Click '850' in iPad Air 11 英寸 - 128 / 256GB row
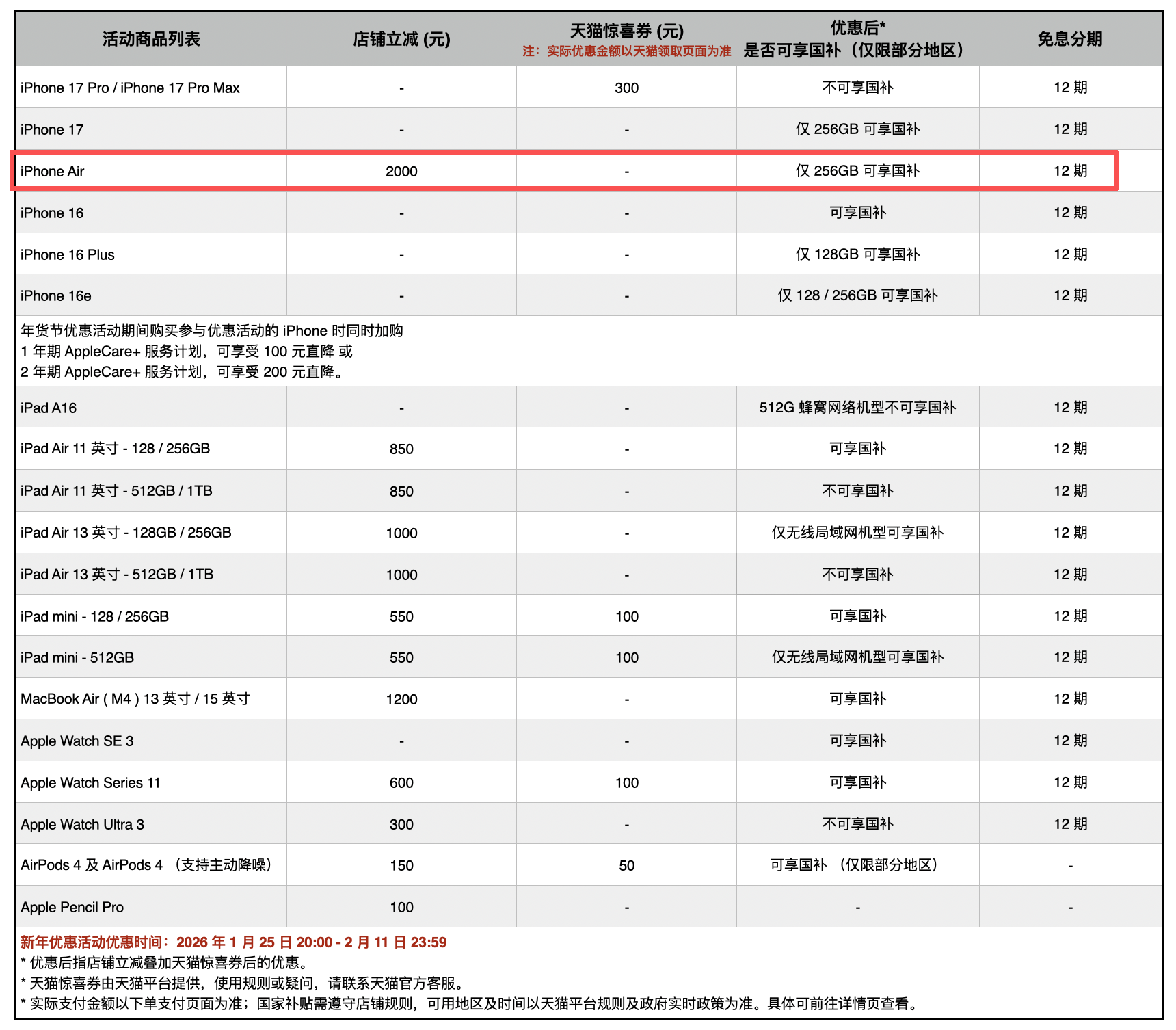The height and width of the screenshot is (1030, 1176). click(401, 449)
